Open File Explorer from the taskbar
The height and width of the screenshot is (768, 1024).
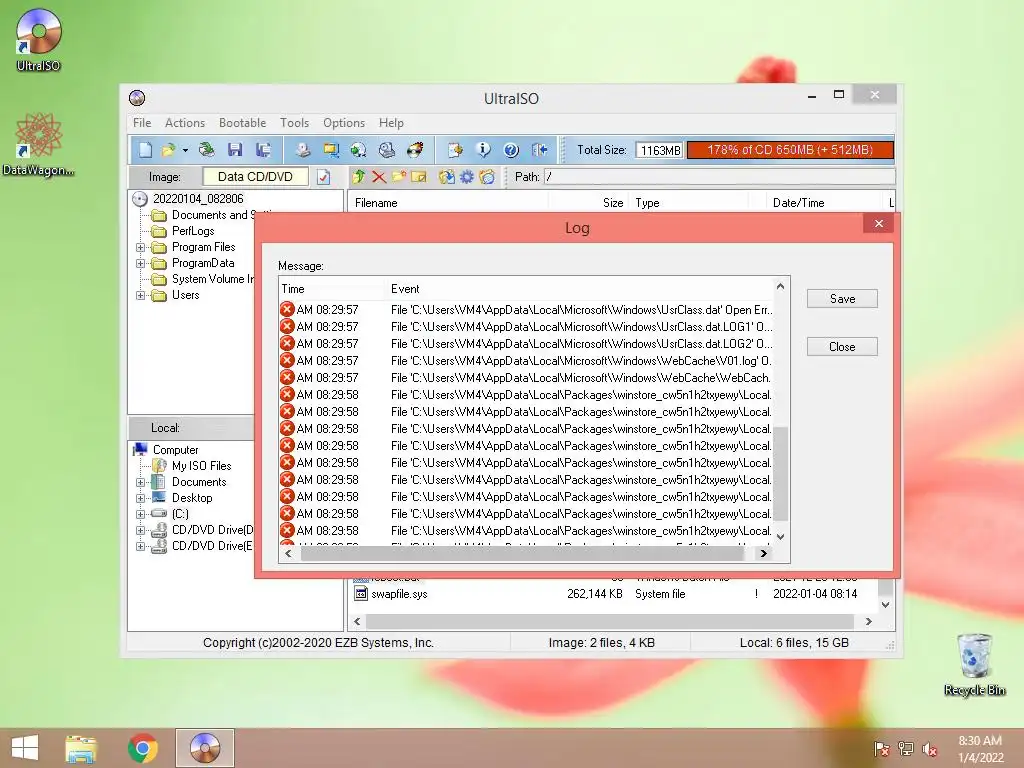(x=81, y=748)
